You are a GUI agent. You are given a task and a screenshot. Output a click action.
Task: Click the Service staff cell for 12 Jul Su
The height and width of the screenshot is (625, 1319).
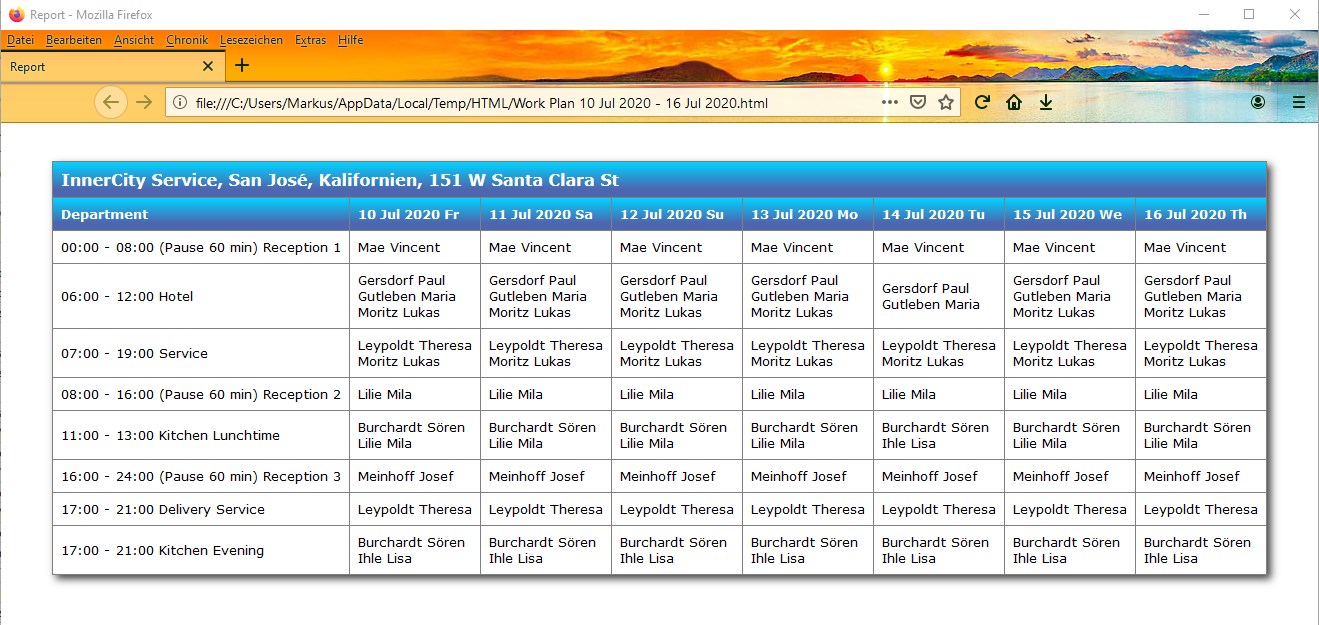677,353
